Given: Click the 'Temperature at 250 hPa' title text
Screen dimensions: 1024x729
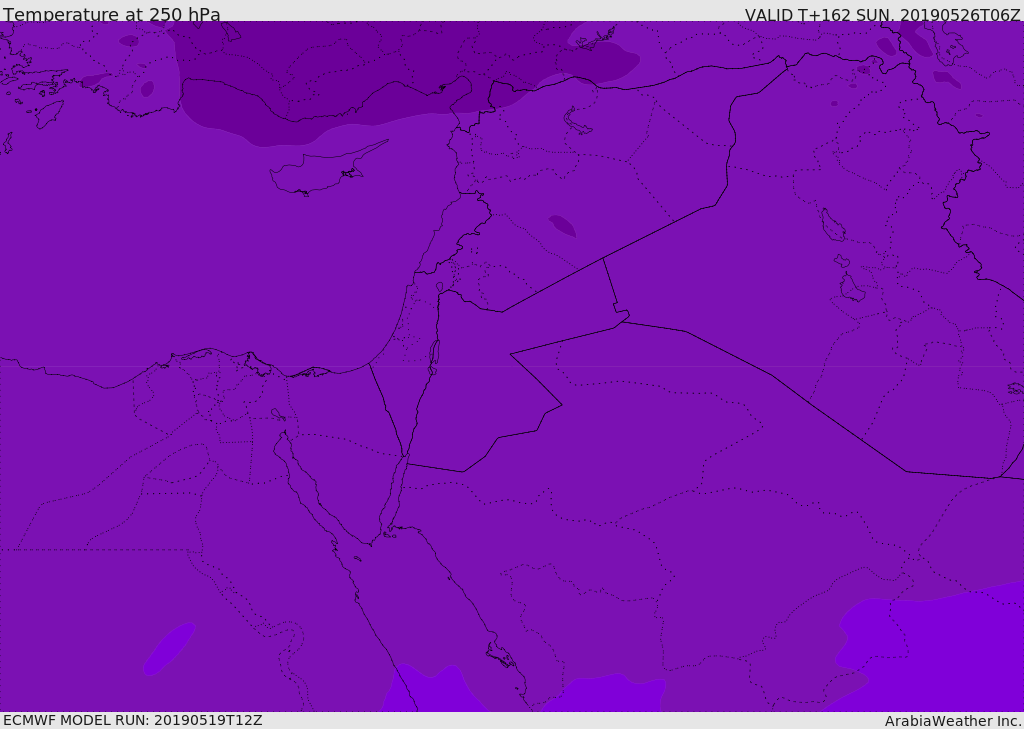Looking at the screenshot, I should coord(112,14).
